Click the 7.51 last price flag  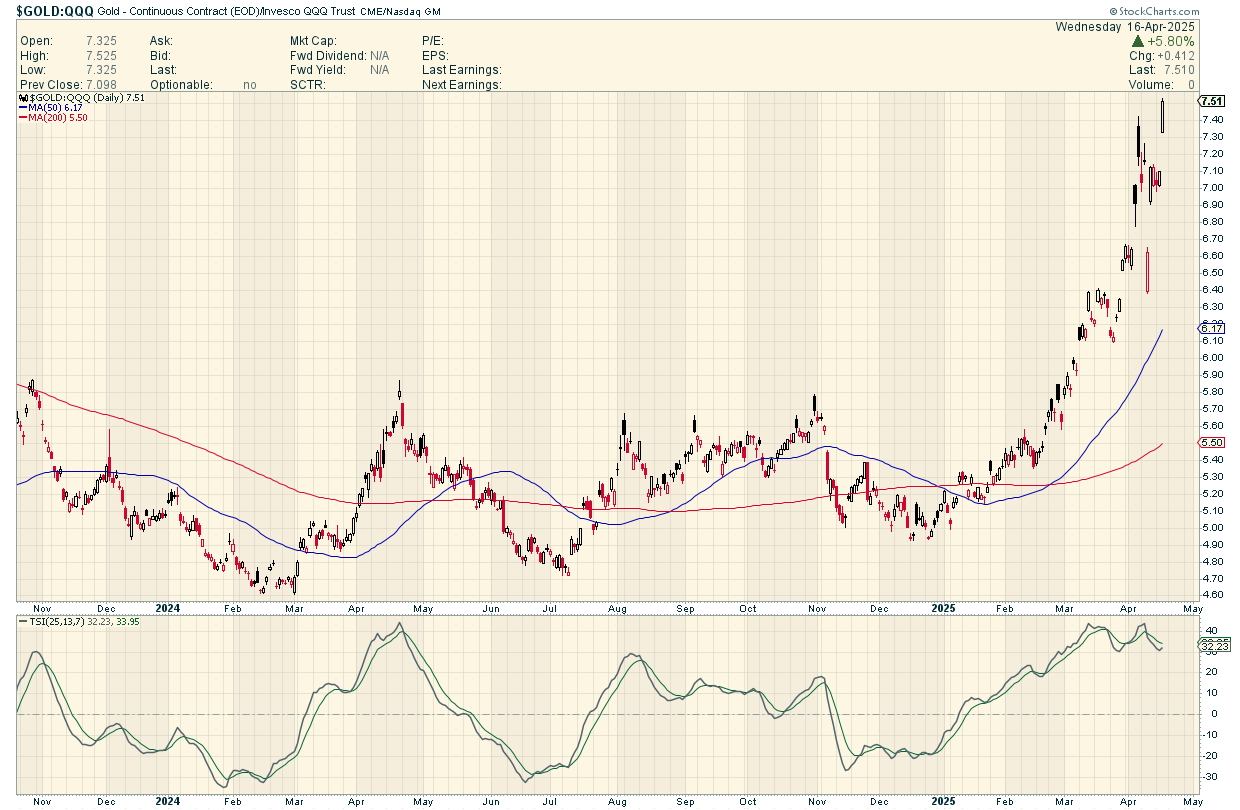pos(1212,101)
